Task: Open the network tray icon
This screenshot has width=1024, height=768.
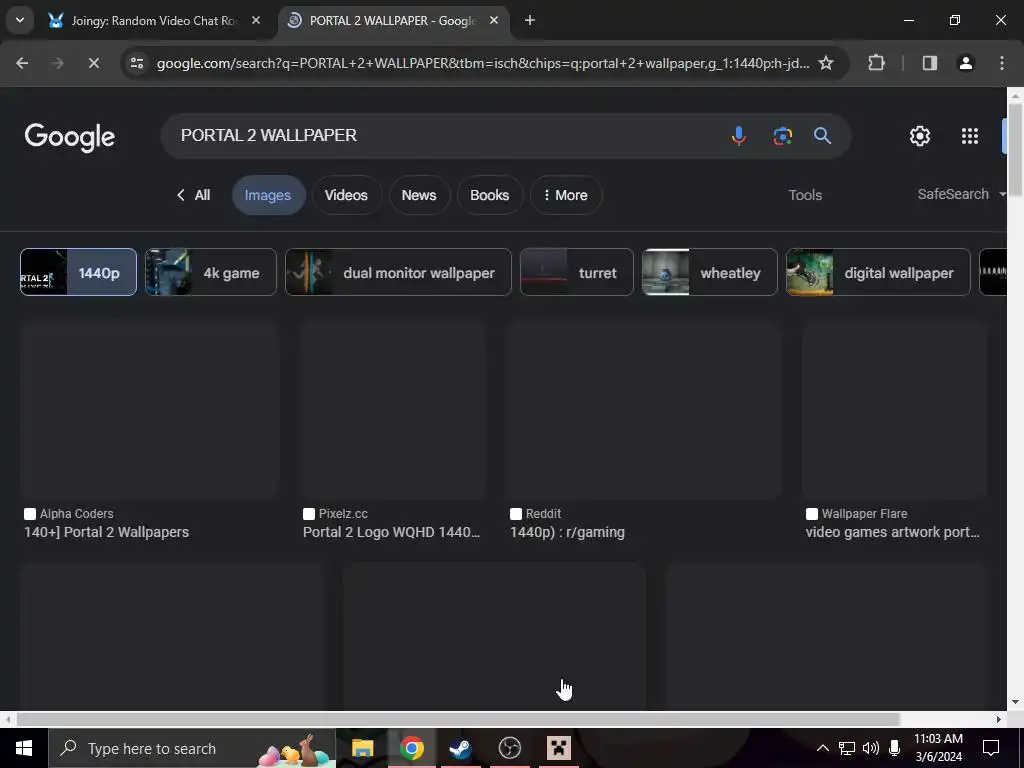Action: [847, 748]
